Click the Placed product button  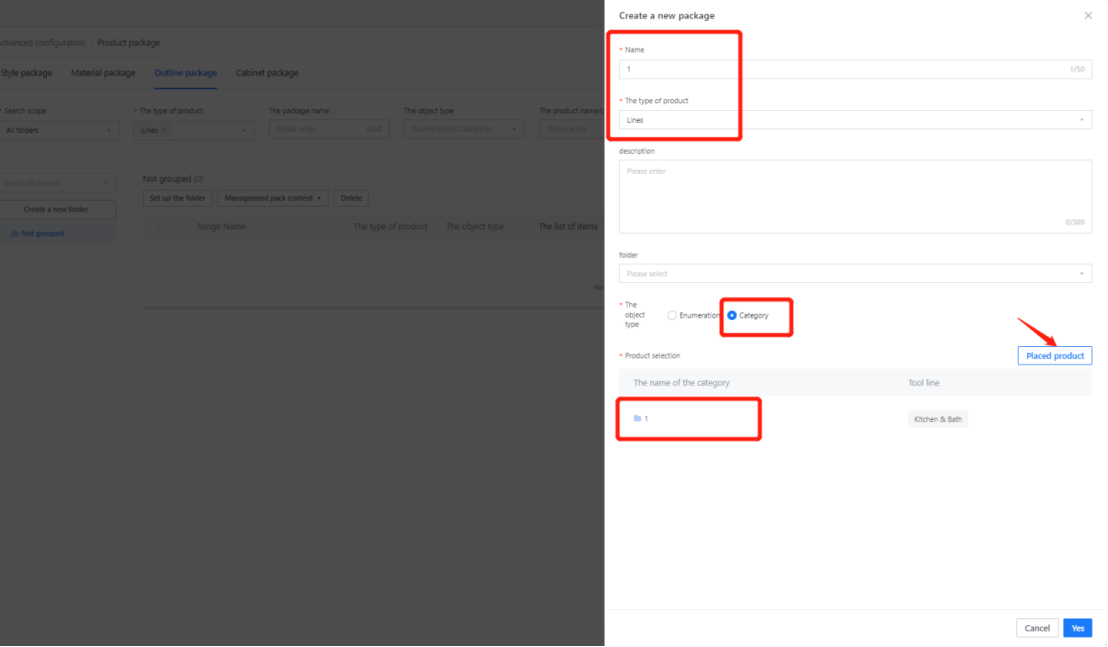[x=1054, y=355]
